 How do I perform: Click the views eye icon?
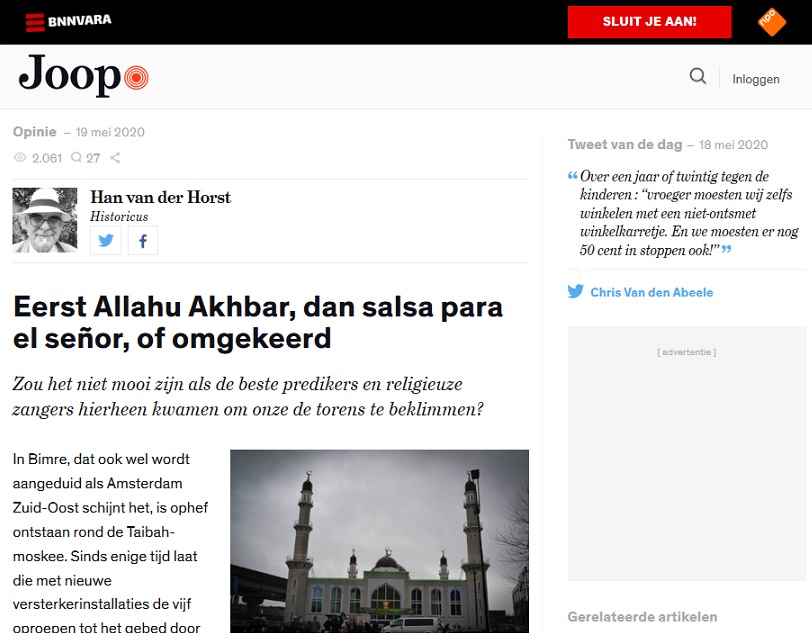pyautogui.click(x=20, y=157)
